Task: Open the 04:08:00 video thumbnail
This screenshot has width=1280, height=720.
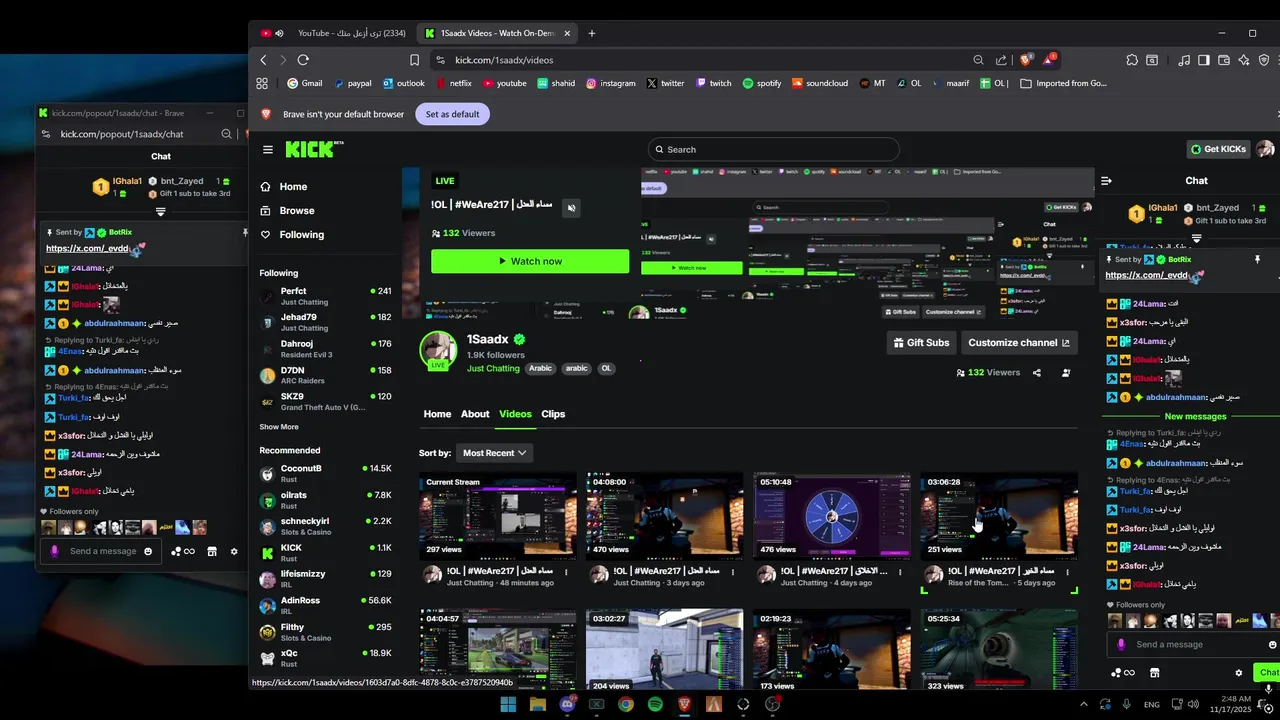Action: (664, 515)
